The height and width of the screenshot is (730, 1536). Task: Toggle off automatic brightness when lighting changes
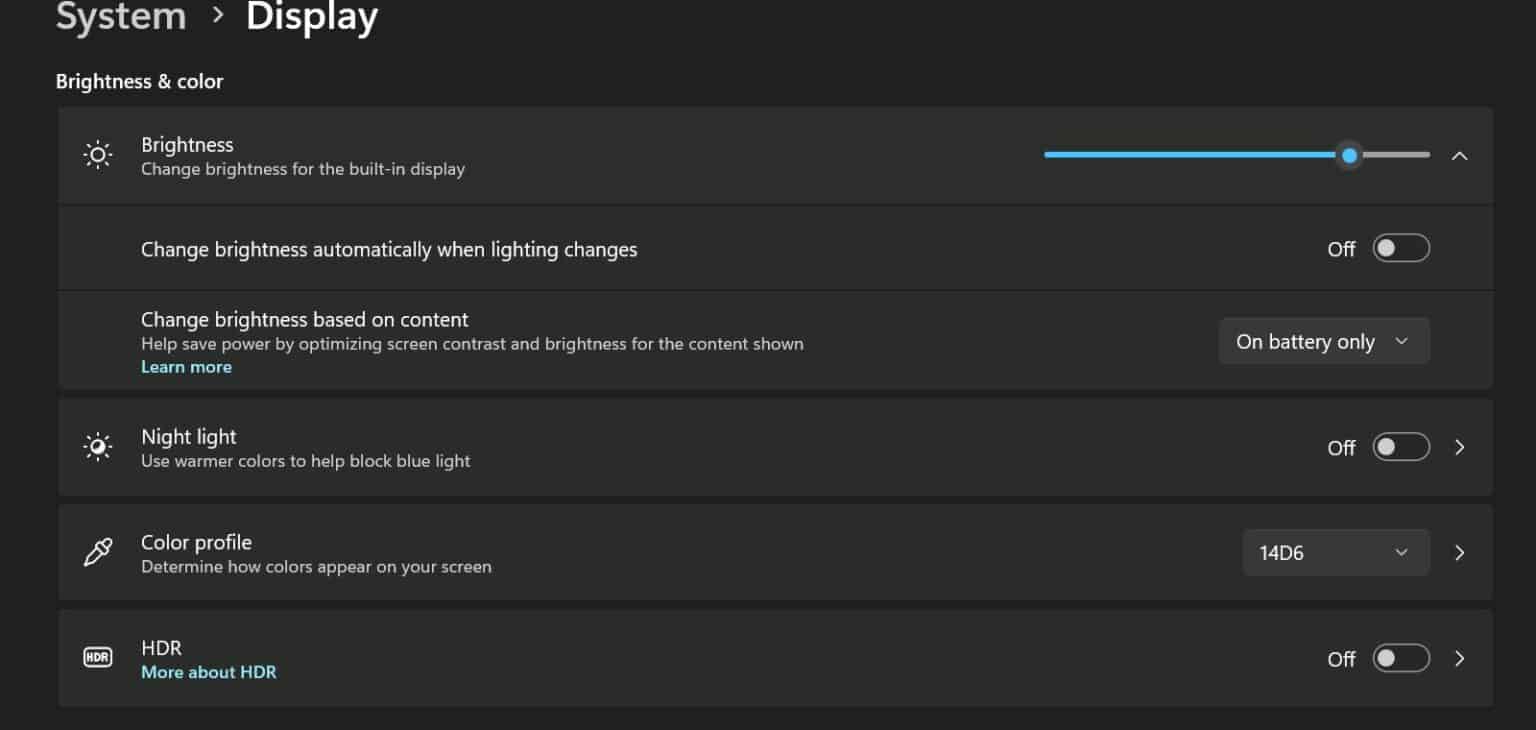coord(1401,247)
